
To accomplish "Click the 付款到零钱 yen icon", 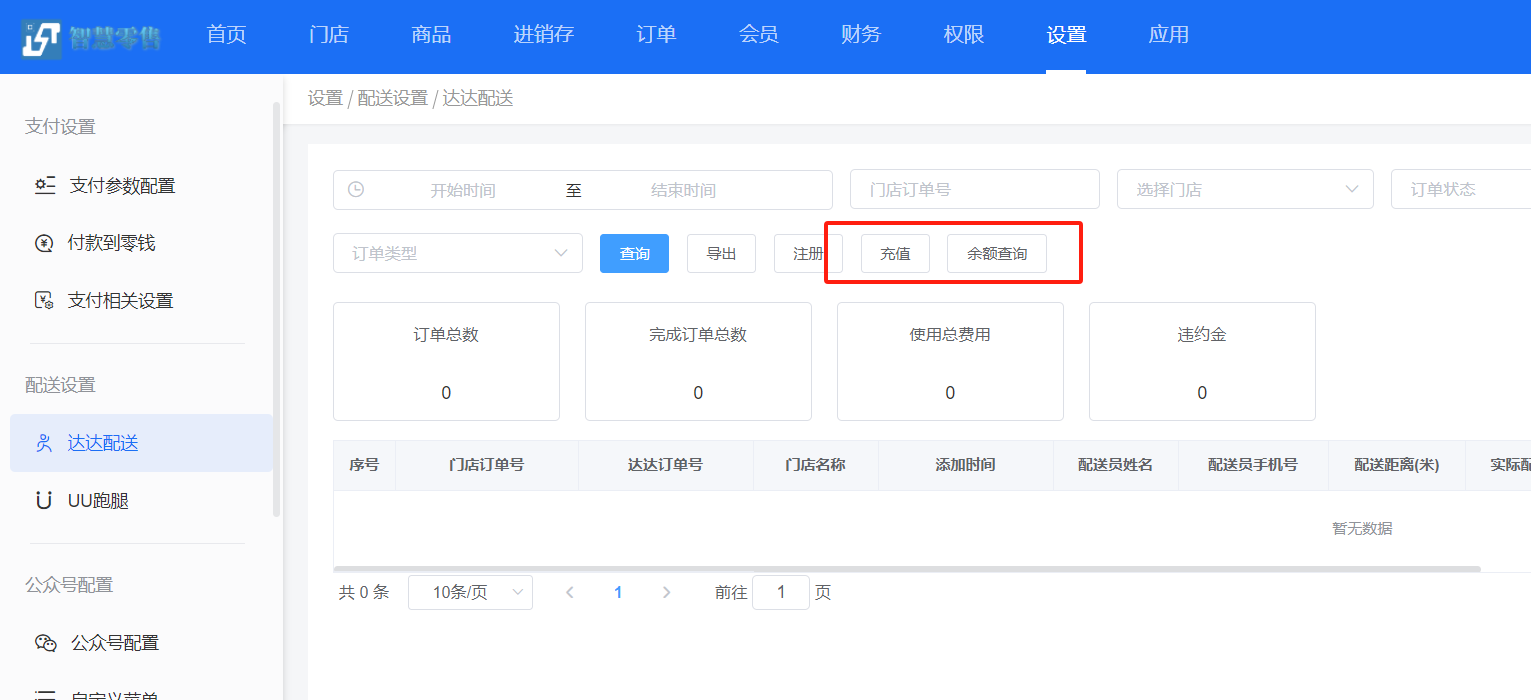I will (44, 243).
